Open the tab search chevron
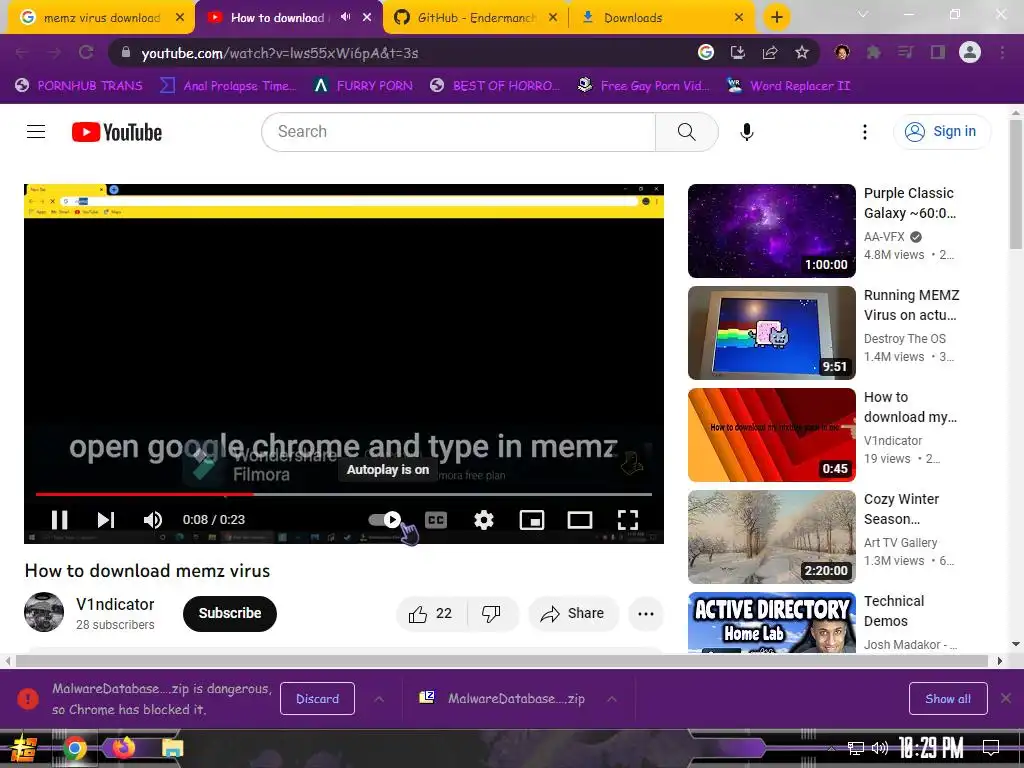The image size is (1024, 768). point(863,14)
